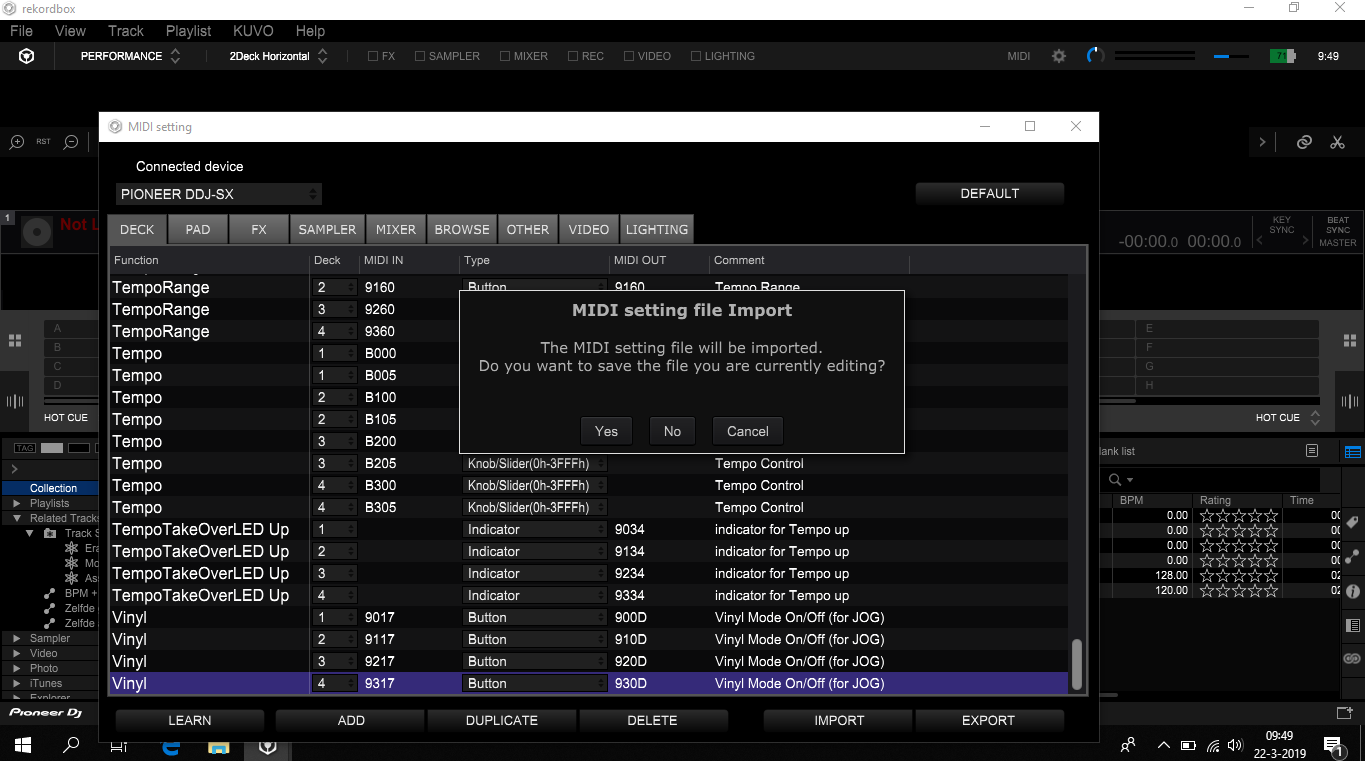
Task: Open the 2Deck Horizontal layout dropdown
Action: coord(278,56)
